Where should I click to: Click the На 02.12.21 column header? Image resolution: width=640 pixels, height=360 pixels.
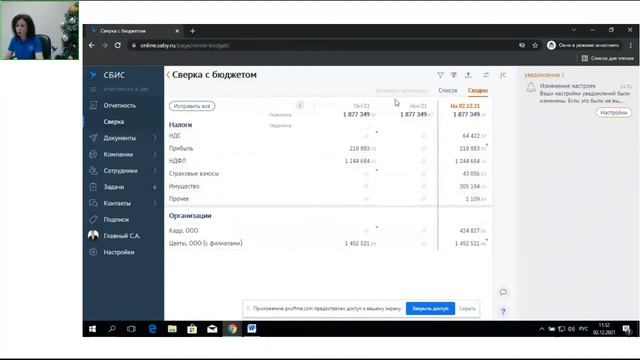tap(465, 106)
